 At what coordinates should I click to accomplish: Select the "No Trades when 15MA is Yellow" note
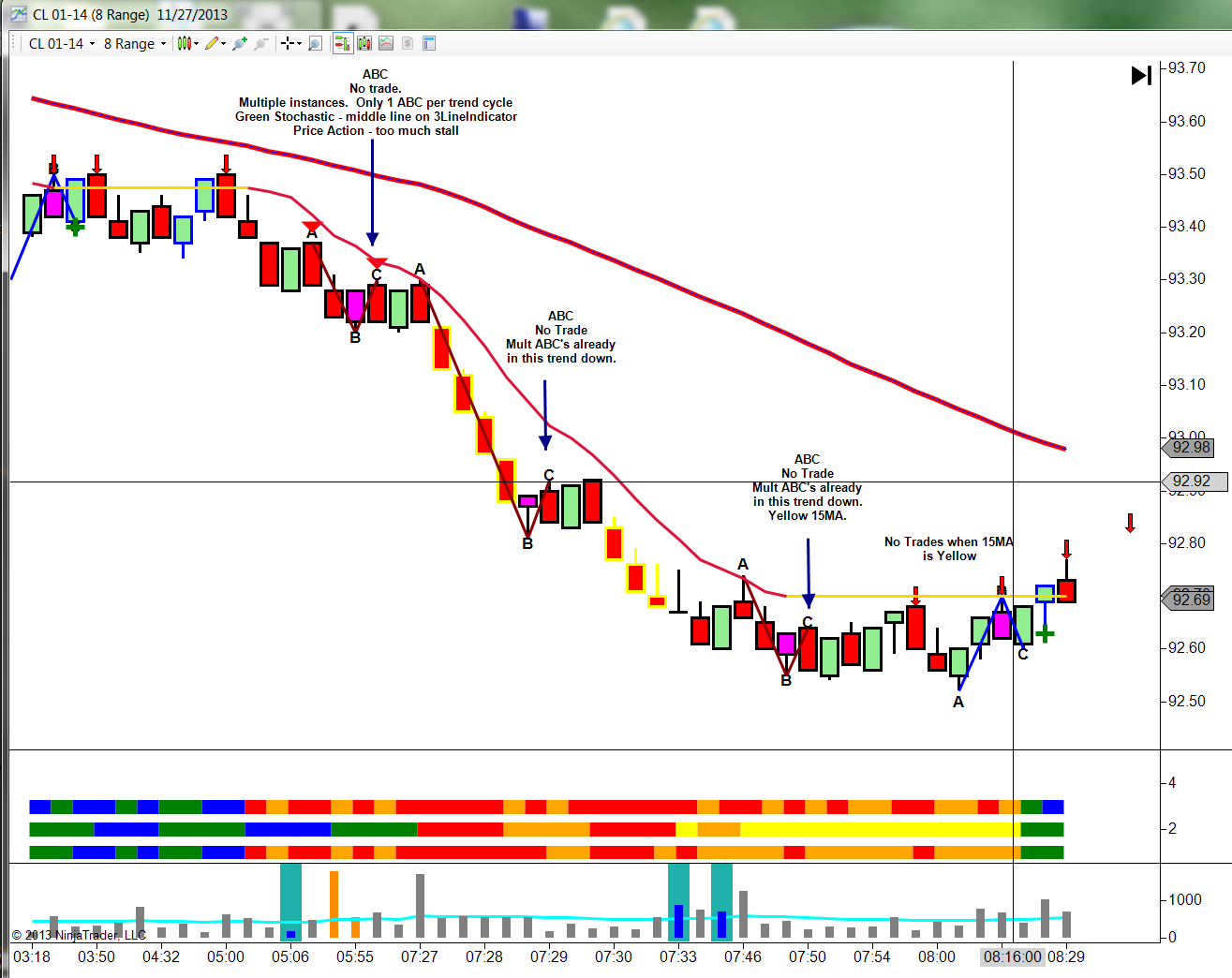(x=949, y=549)
